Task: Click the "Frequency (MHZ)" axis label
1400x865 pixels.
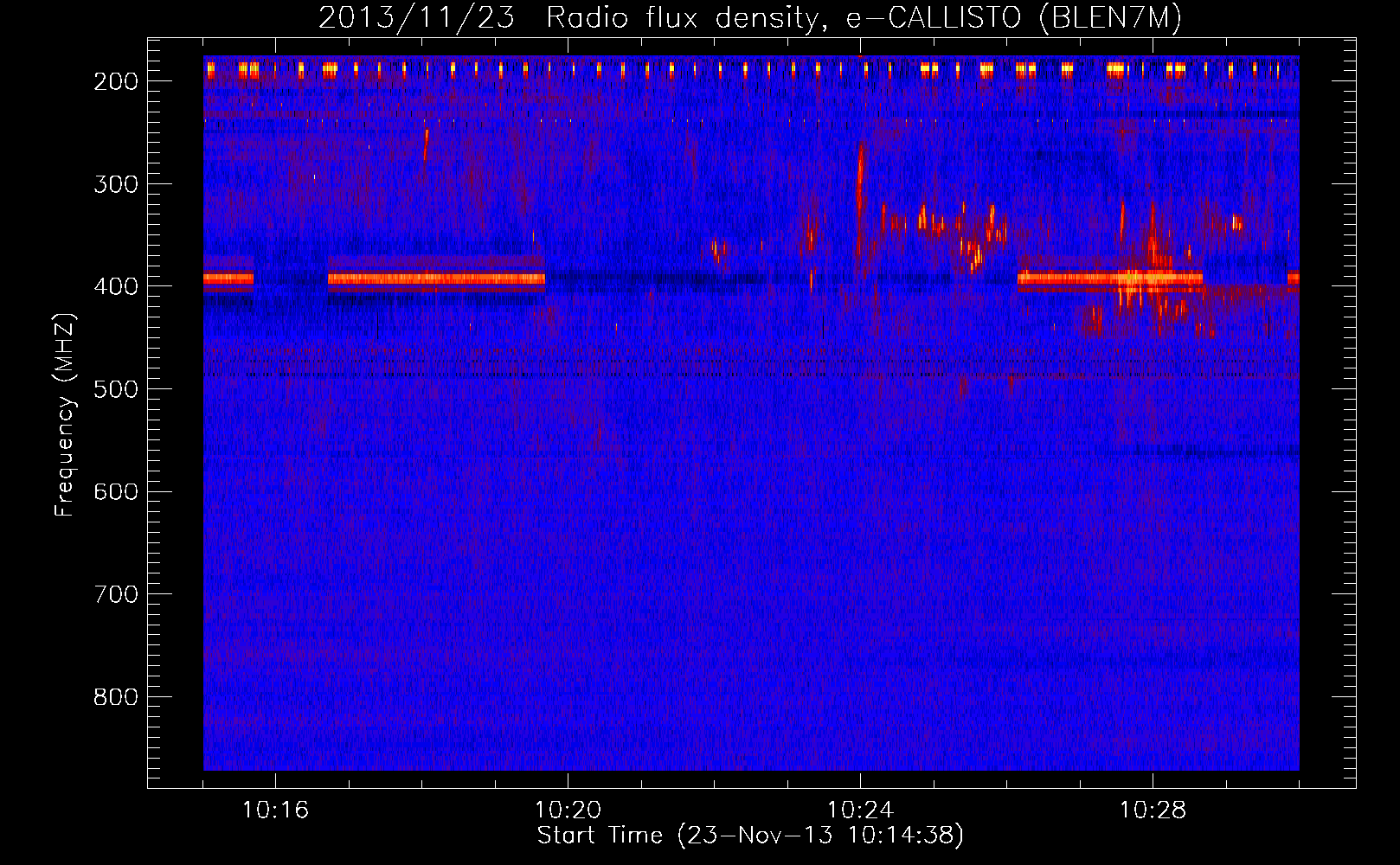Action: (65, 414)
